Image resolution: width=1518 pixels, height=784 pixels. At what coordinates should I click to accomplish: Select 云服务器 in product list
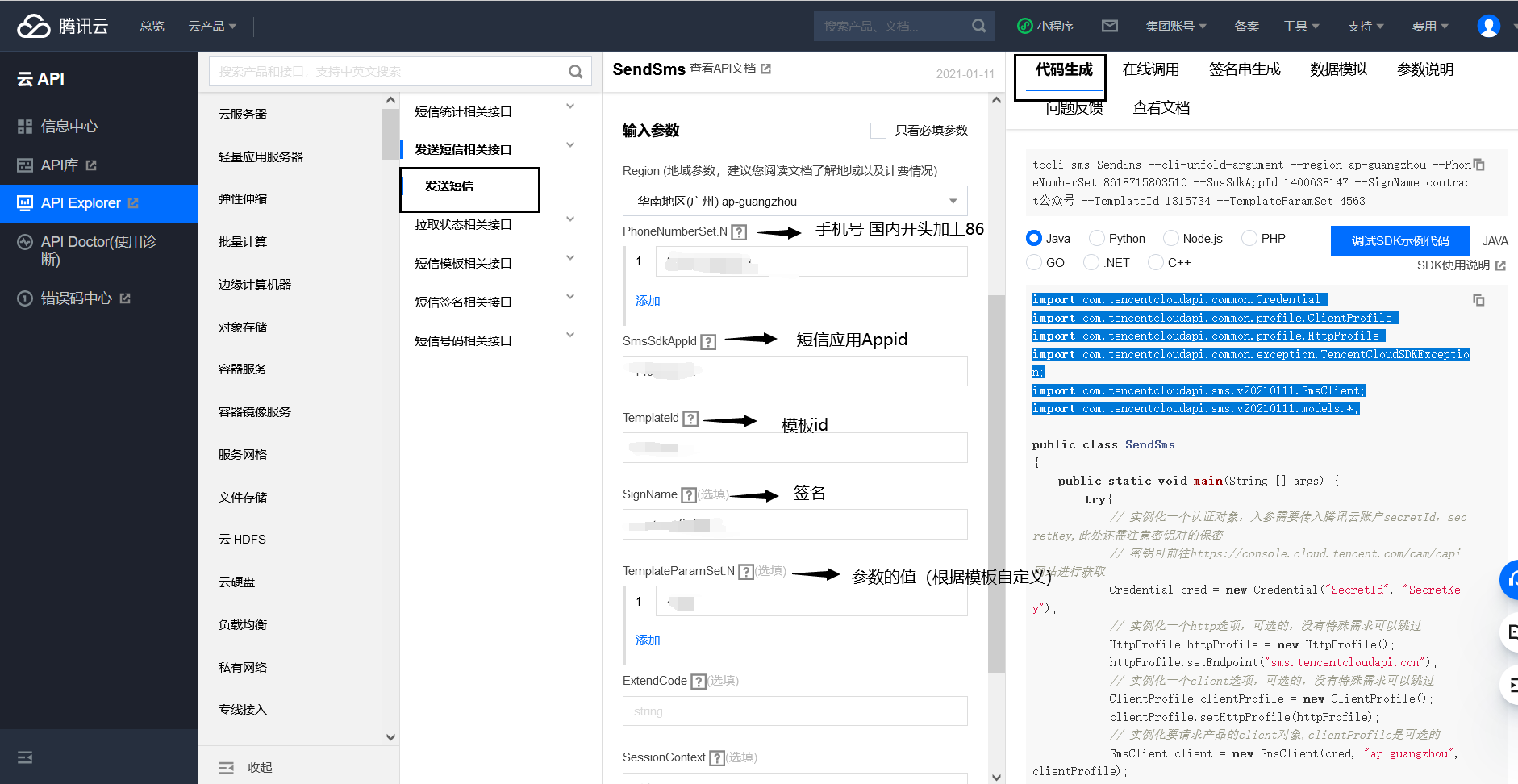point(243,115)
